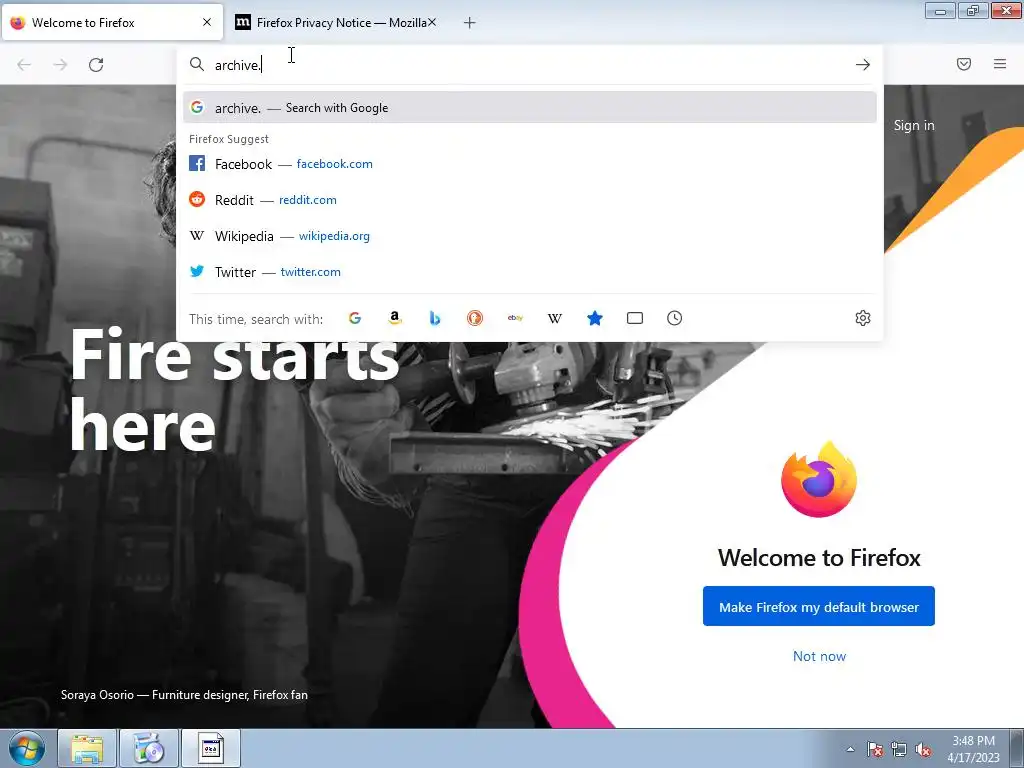Search this time with Bing icon
Screen dimensions: 1024x768
435,318
